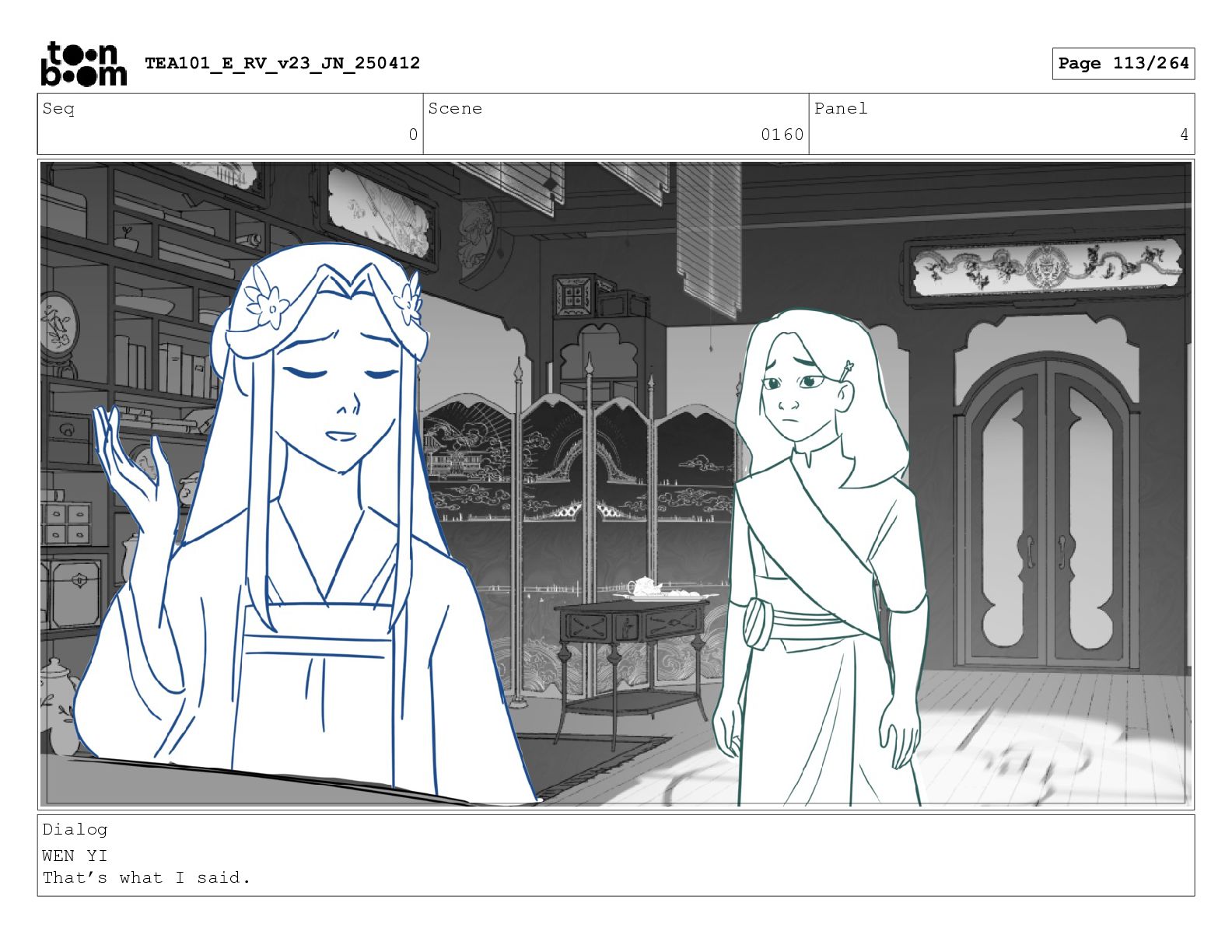The width and height of the screenshot is (1232, 952).
Task: Click the speaker name WEN YI
Action: click(x=75, y=856)
